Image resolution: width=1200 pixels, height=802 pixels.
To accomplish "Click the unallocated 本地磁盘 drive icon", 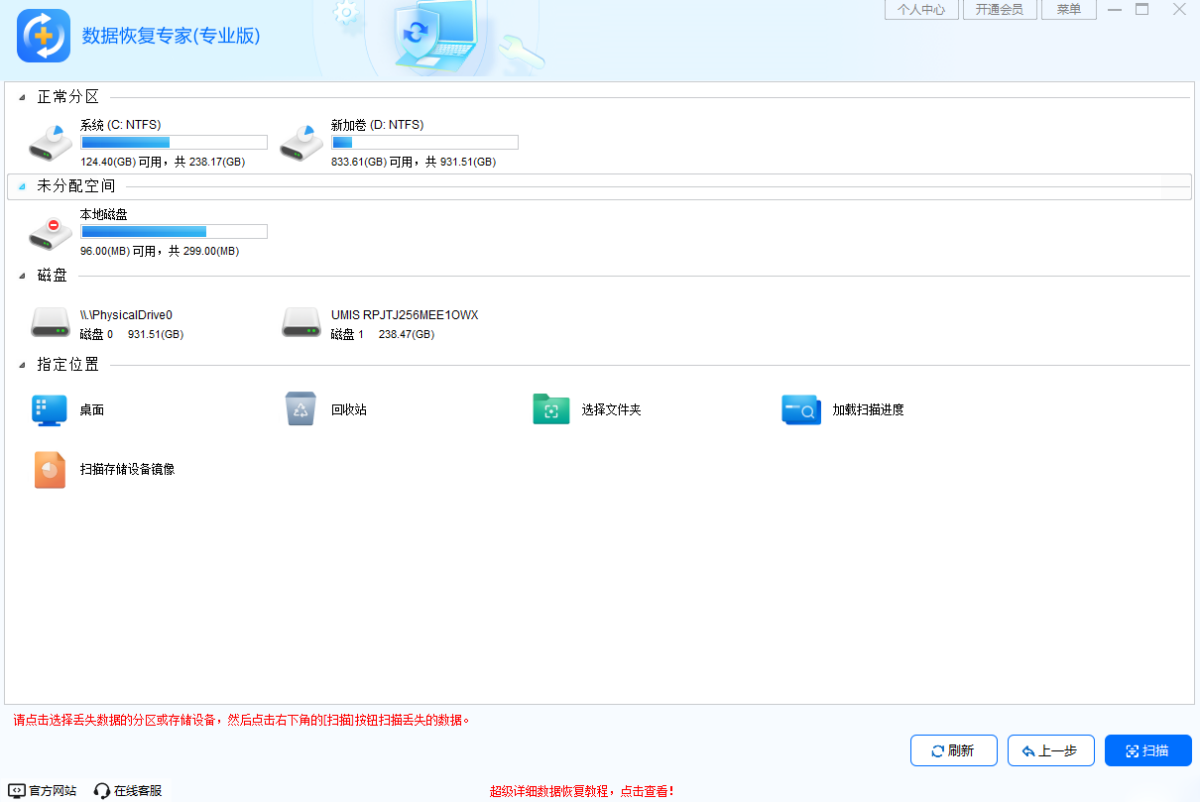I will pos(50,232).
